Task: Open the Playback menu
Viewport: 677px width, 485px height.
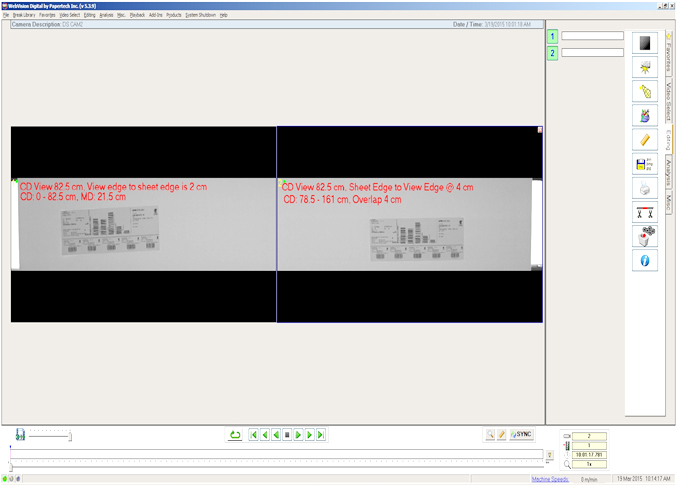Action: pos(137,15)
